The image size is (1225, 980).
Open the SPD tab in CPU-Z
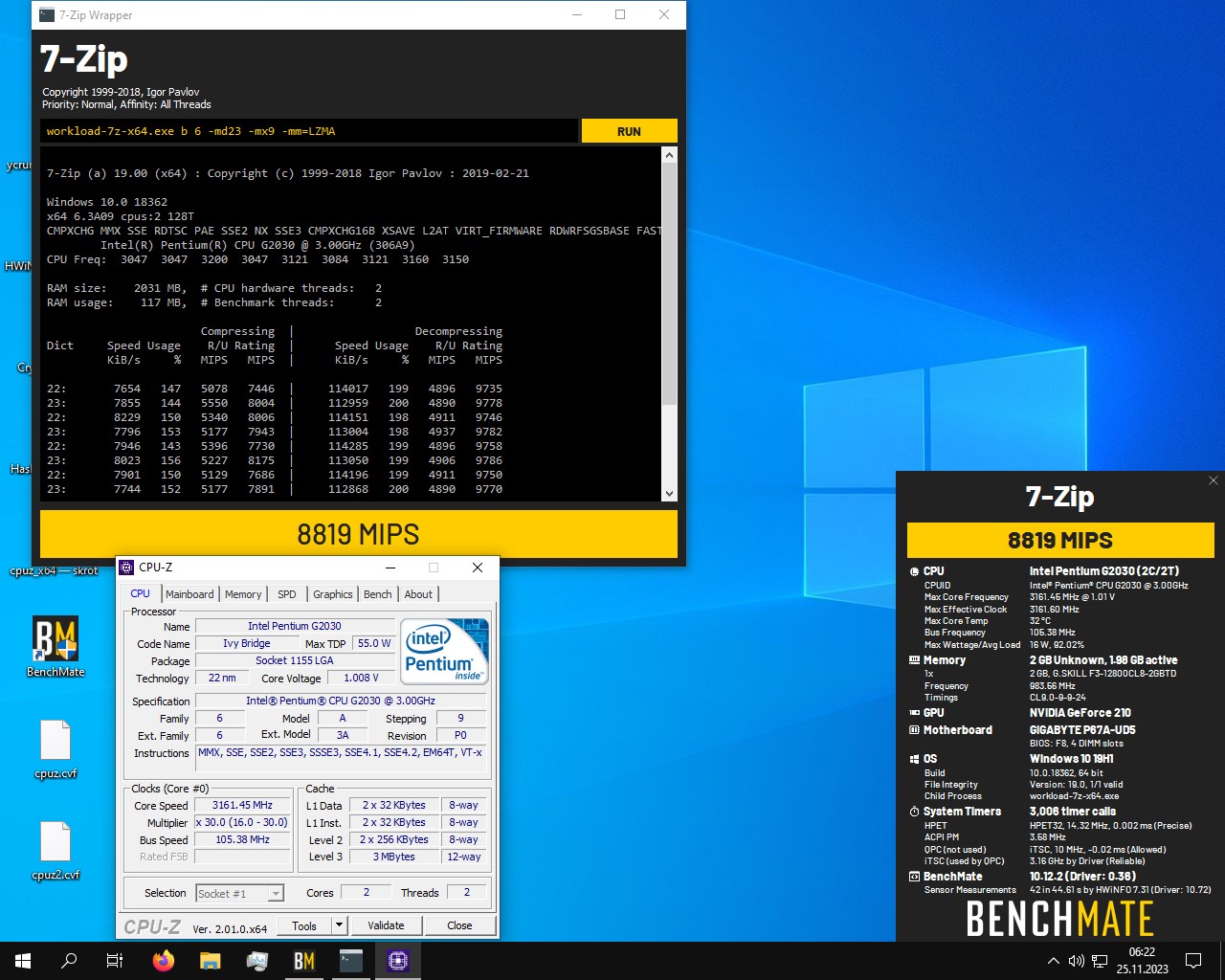pyautogui.click(x=287, y=594)
